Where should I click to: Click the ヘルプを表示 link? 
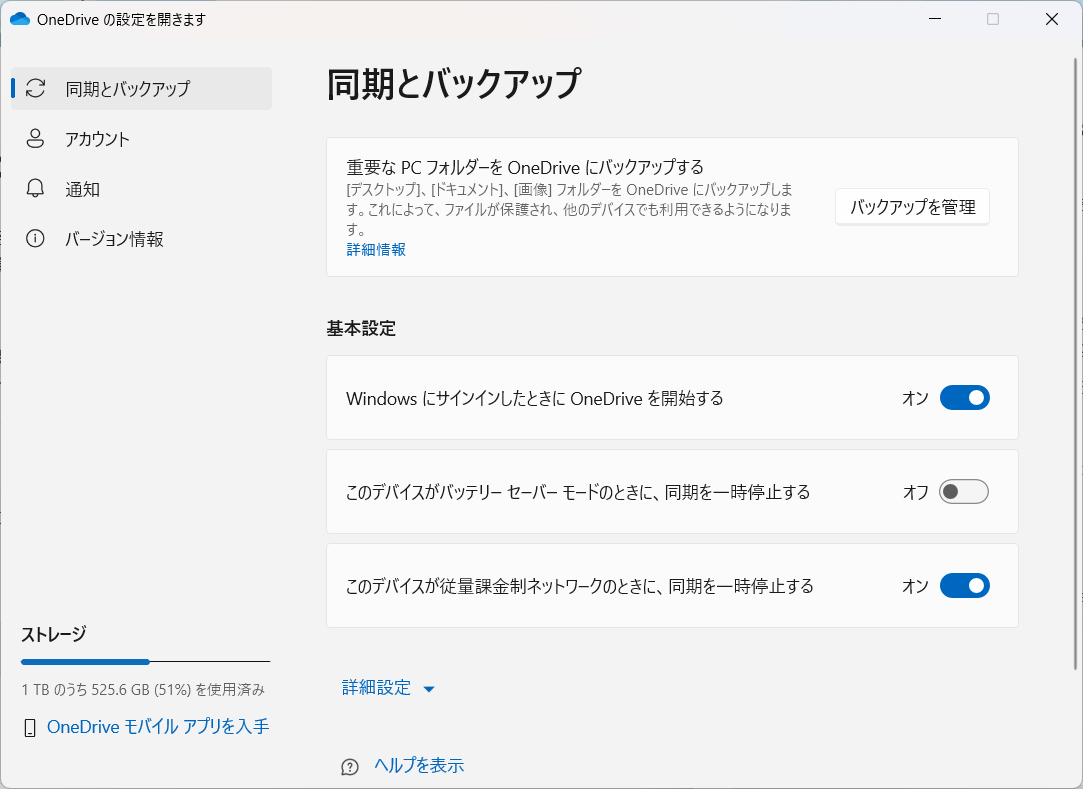[419, 766]
